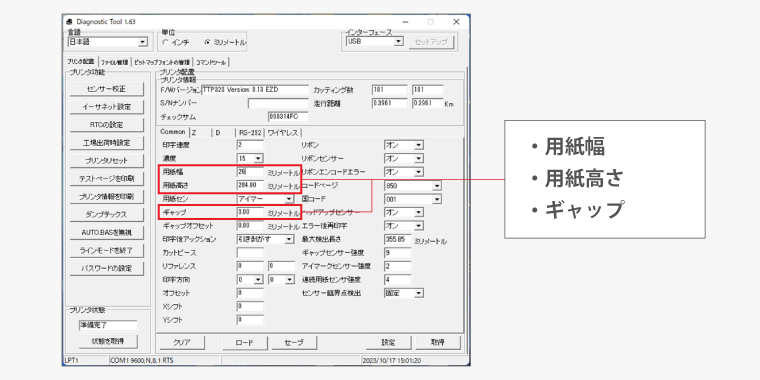Screen dimensions: 760x380
Task: Select the Z settings tab
Action: pos(194,133)
